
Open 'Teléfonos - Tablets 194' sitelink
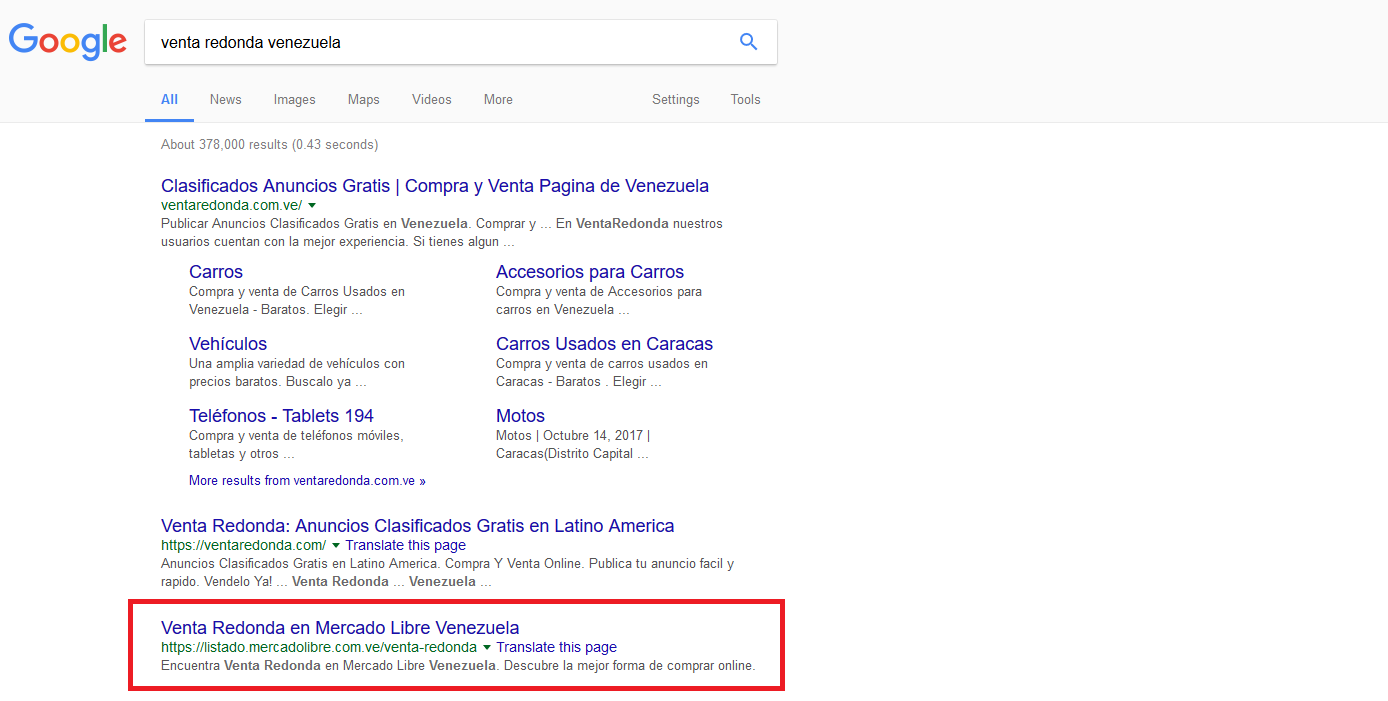(x=281, y=416)
